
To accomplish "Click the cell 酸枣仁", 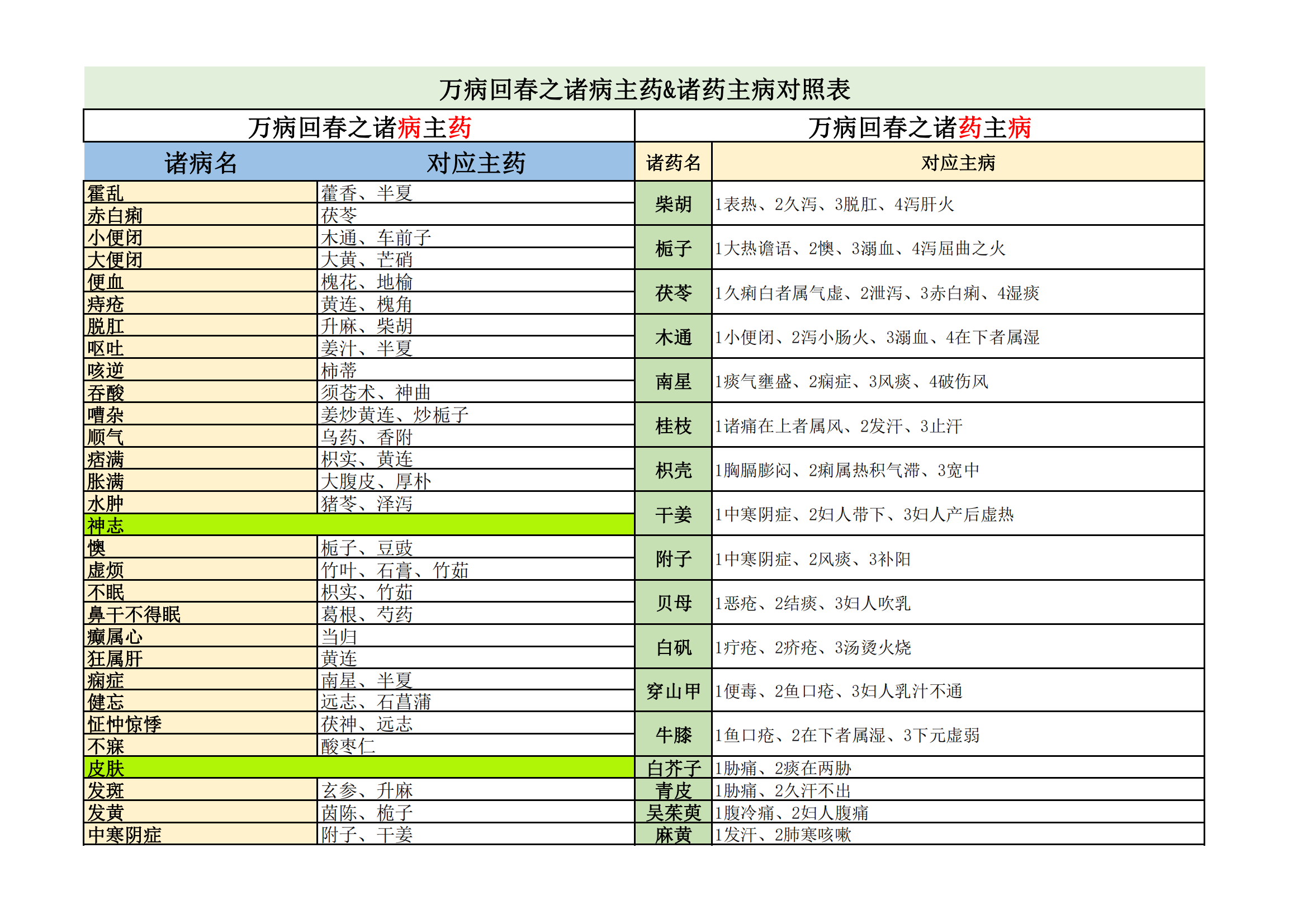I will pos(476,746).
